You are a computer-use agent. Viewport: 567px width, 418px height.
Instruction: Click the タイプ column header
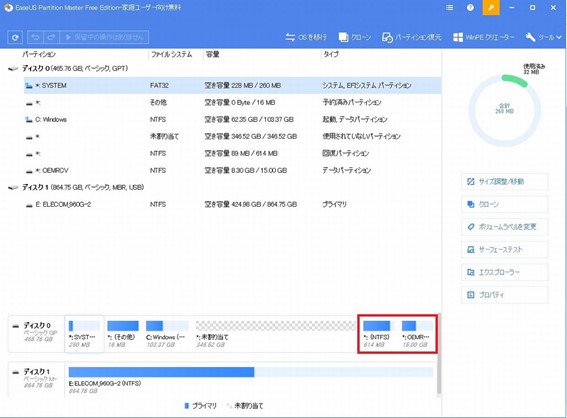point(331,55)
